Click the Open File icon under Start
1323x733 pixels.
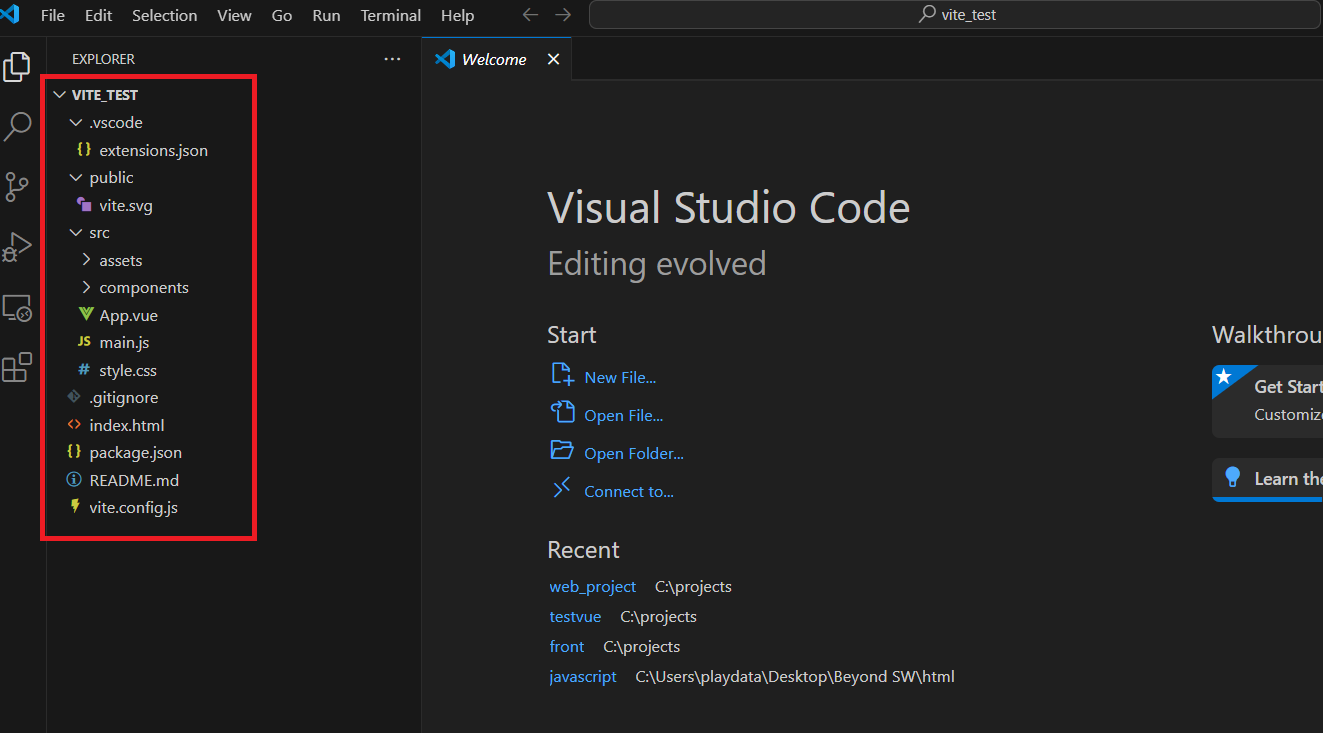(x=562, y=413)
